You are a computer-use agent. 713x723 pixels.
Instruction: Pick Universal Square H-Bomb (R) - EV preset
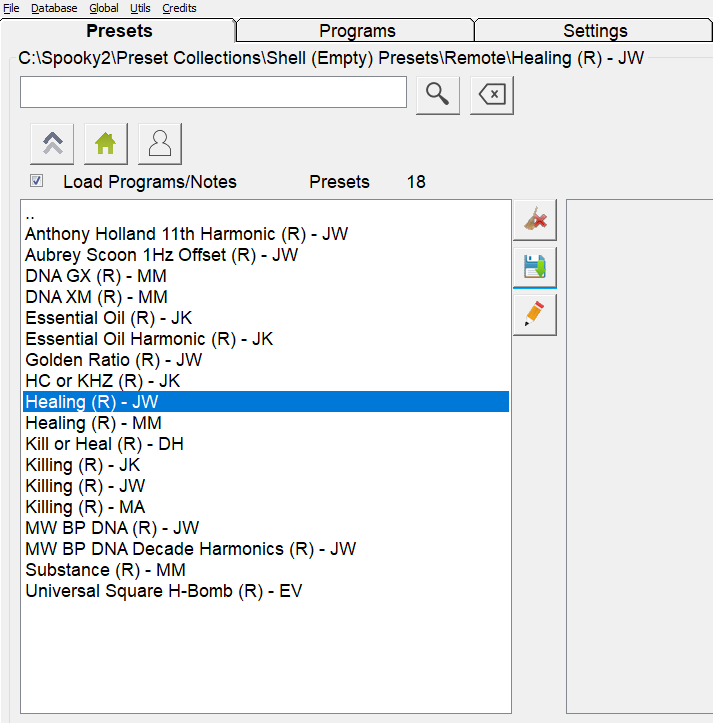pos(163,591)
